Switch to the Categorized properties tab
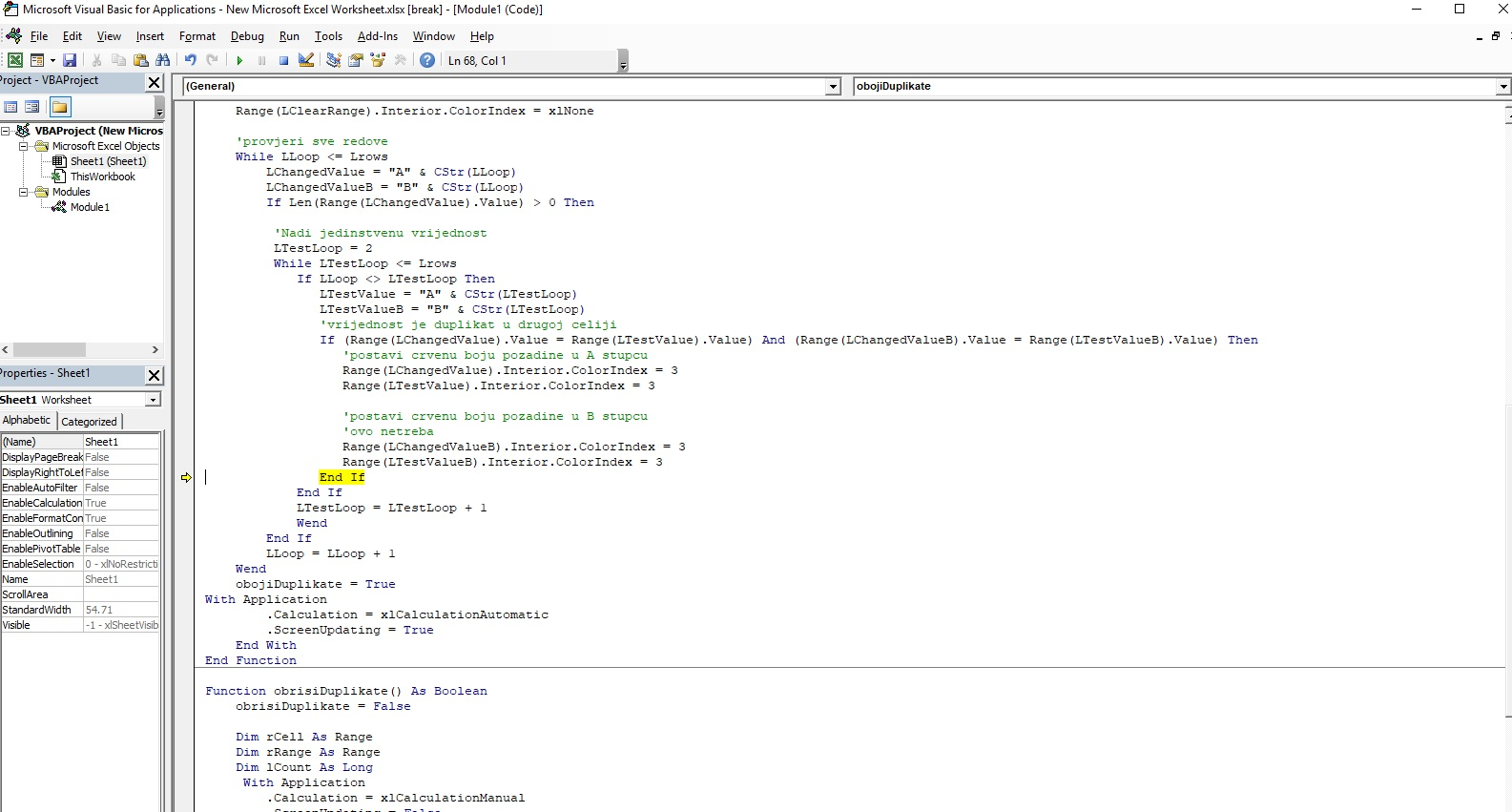The width and height of the screenshot is (1512, 812). tap(89, 421)
